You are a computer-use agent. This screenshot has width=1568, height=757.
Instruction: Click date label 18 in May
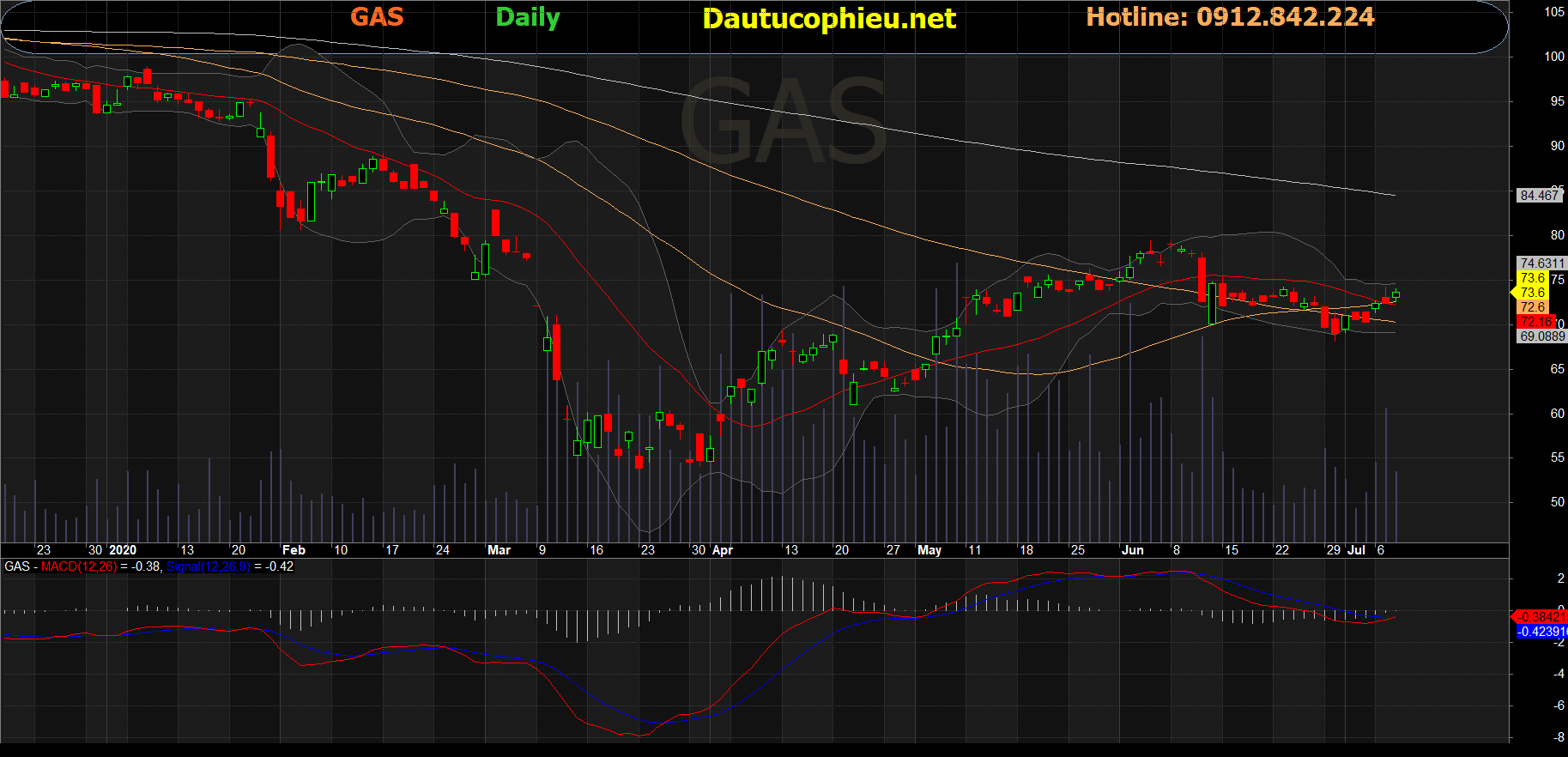[x=1026, y=550]
